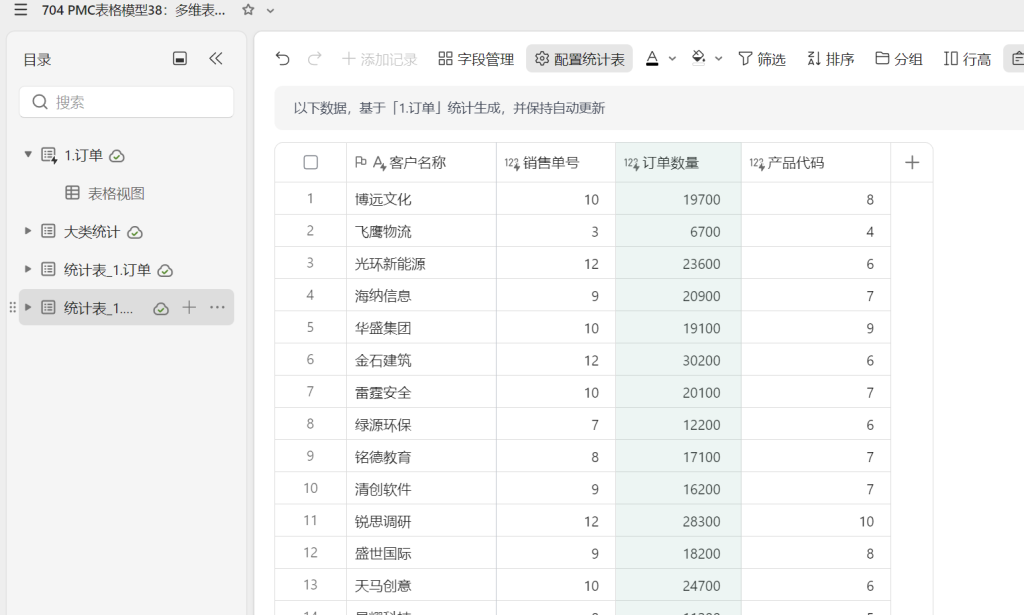This screenshot has width=1024, height=615.
Task: Click the 华盛集团 cell
Action: click(421, 328)
